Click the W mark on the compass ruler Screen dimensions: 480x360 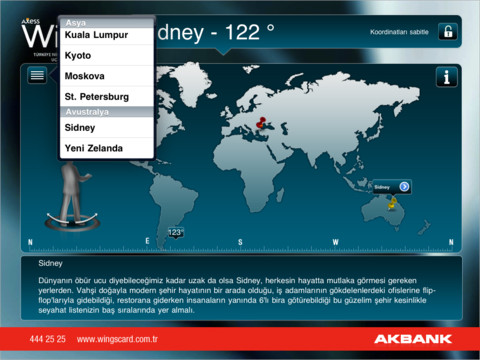(335, 242)
